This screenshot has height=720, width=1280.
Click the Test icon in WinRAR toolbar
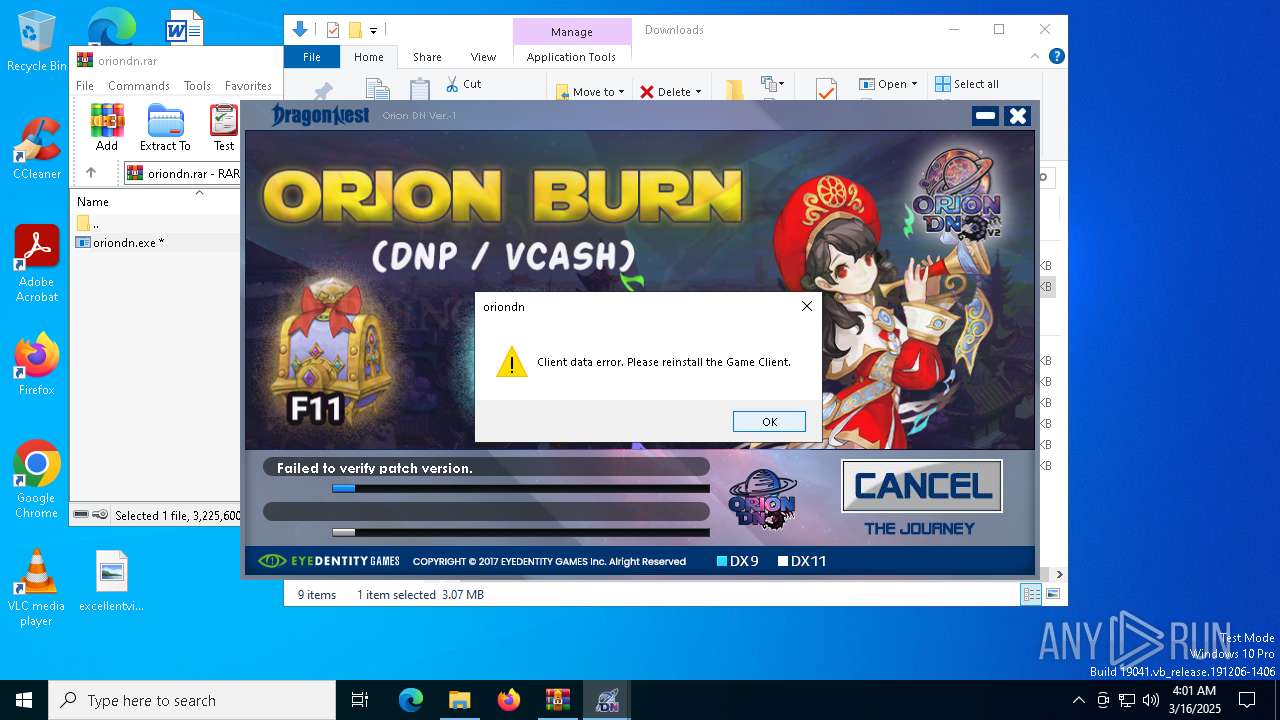point(224,127)
